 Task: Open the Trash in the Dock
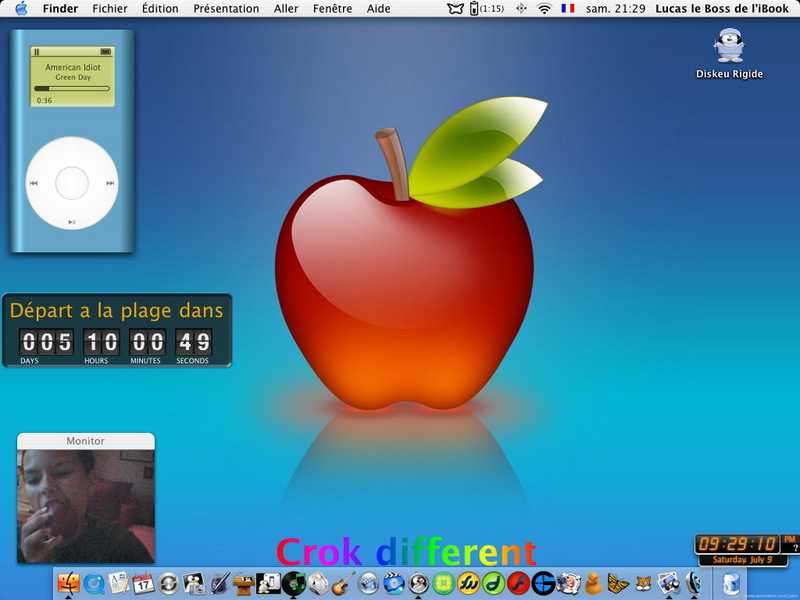731,583
